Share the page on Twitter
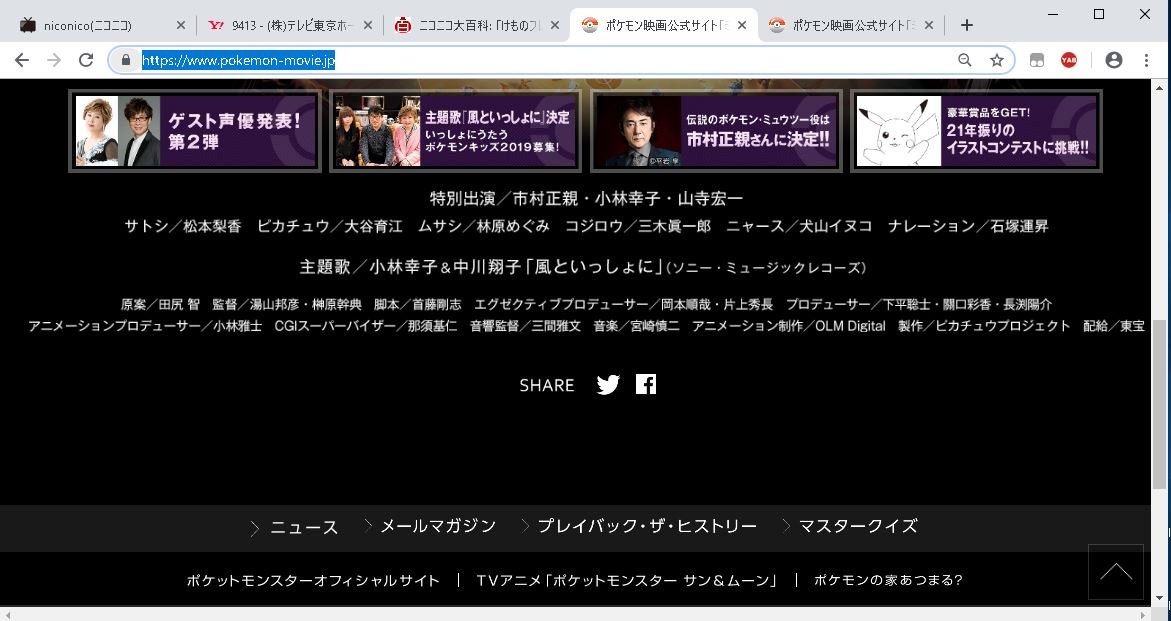 pyautogui.click(x=608, y=384)
